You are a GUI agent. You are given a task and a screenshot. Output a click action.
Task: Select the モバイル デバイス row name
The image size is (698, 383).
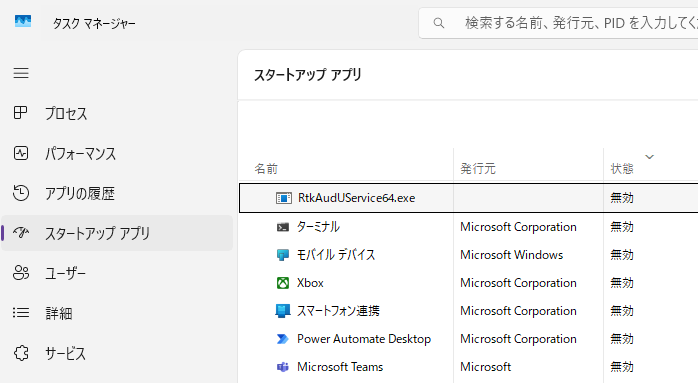click(x=336, y=255)
